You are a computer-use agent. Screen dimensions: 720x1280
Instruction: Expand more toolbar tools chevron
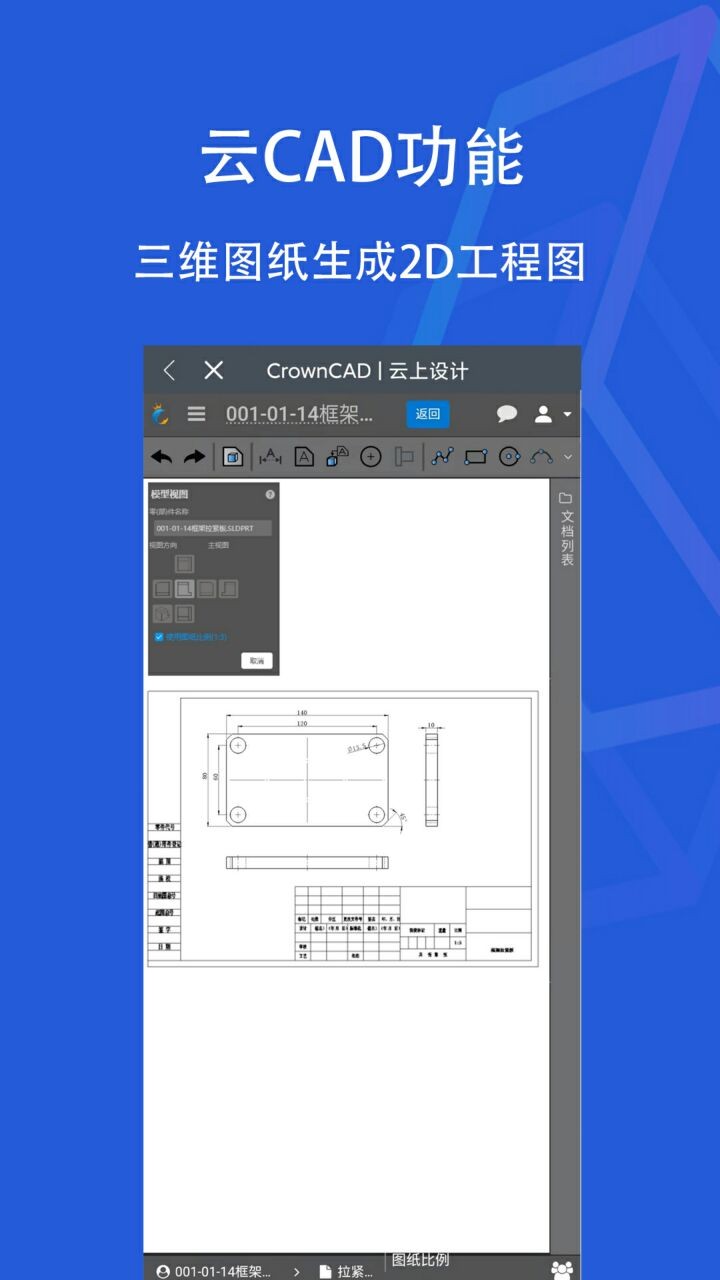point(569,457)
